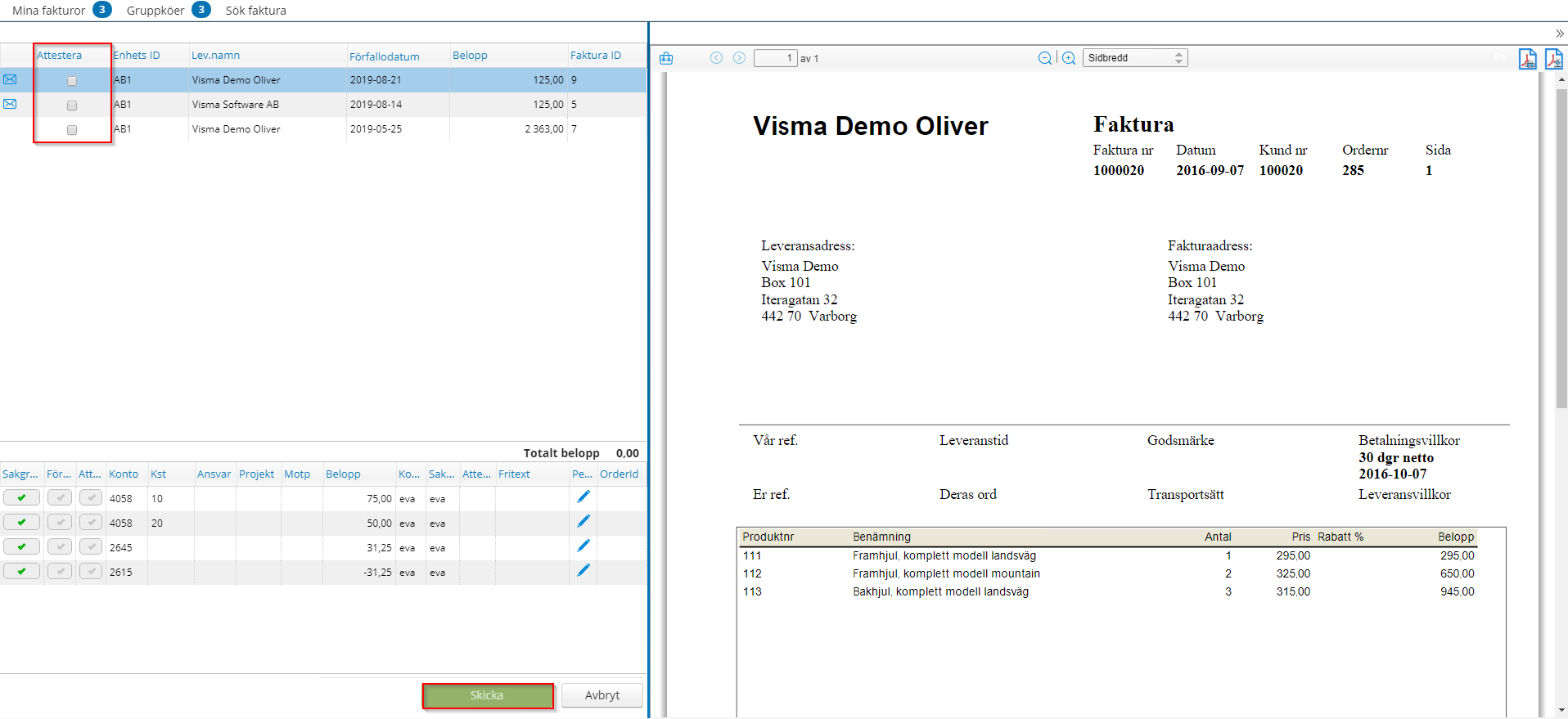Toggle the För check on the Kst 10 row
Screen dimensions: 1568x719
[60, 497]
